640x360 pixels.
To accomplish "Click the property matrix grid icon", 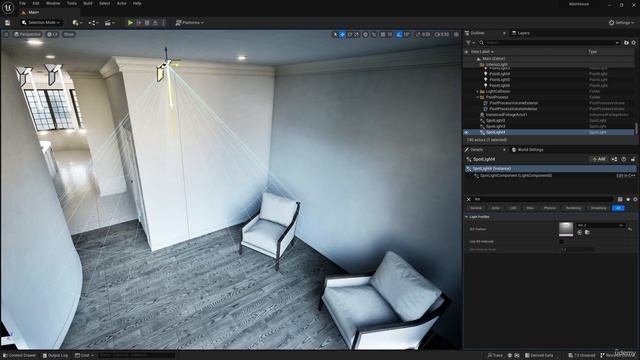I will (620, 199).
